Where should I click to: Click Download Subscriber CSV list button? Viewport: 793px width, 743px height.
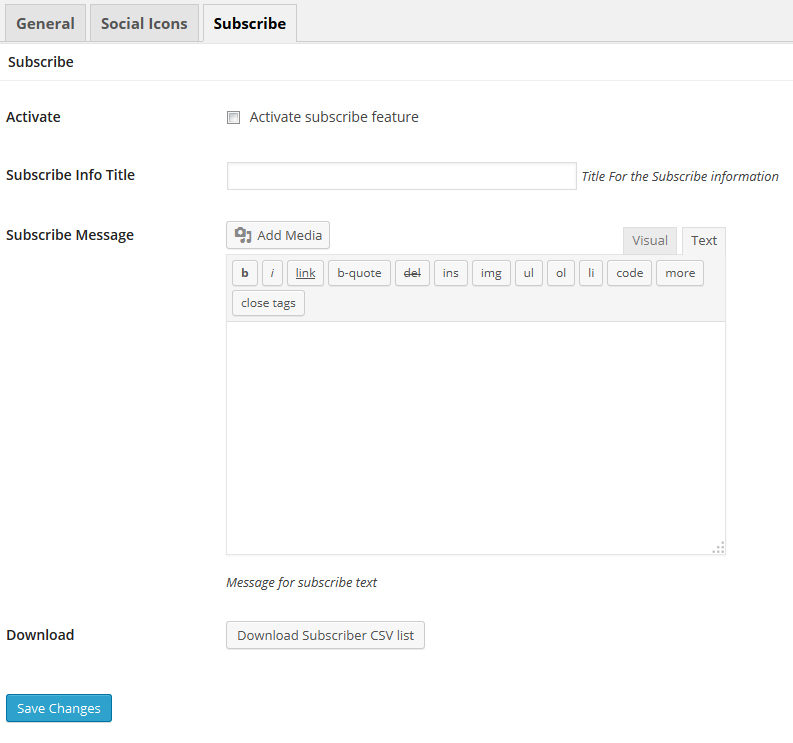click(x=325, y=635)
